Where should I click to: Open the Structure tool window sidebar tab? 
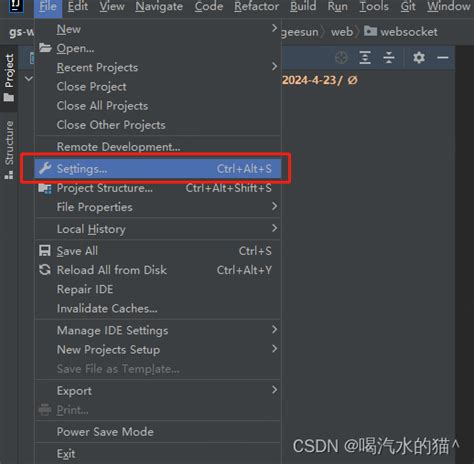click(x=9, y=150)
